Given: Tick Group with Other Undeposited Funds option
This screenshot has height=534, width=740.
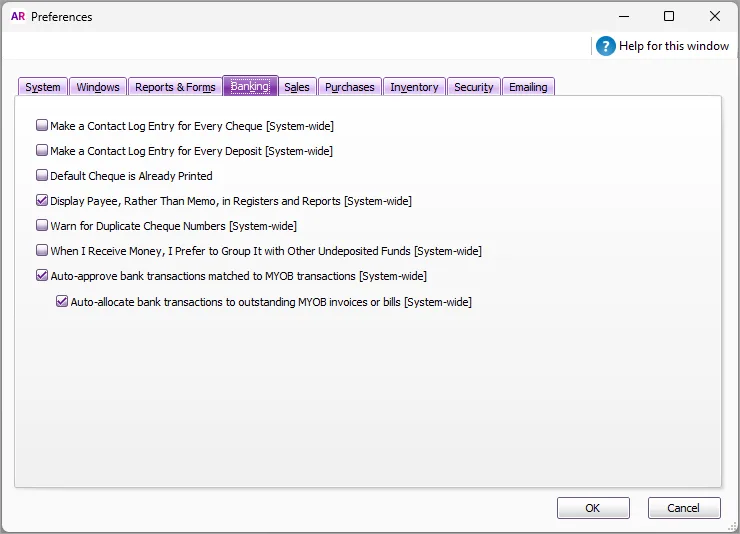Looking at the screenshot, I should coord(42,250).
